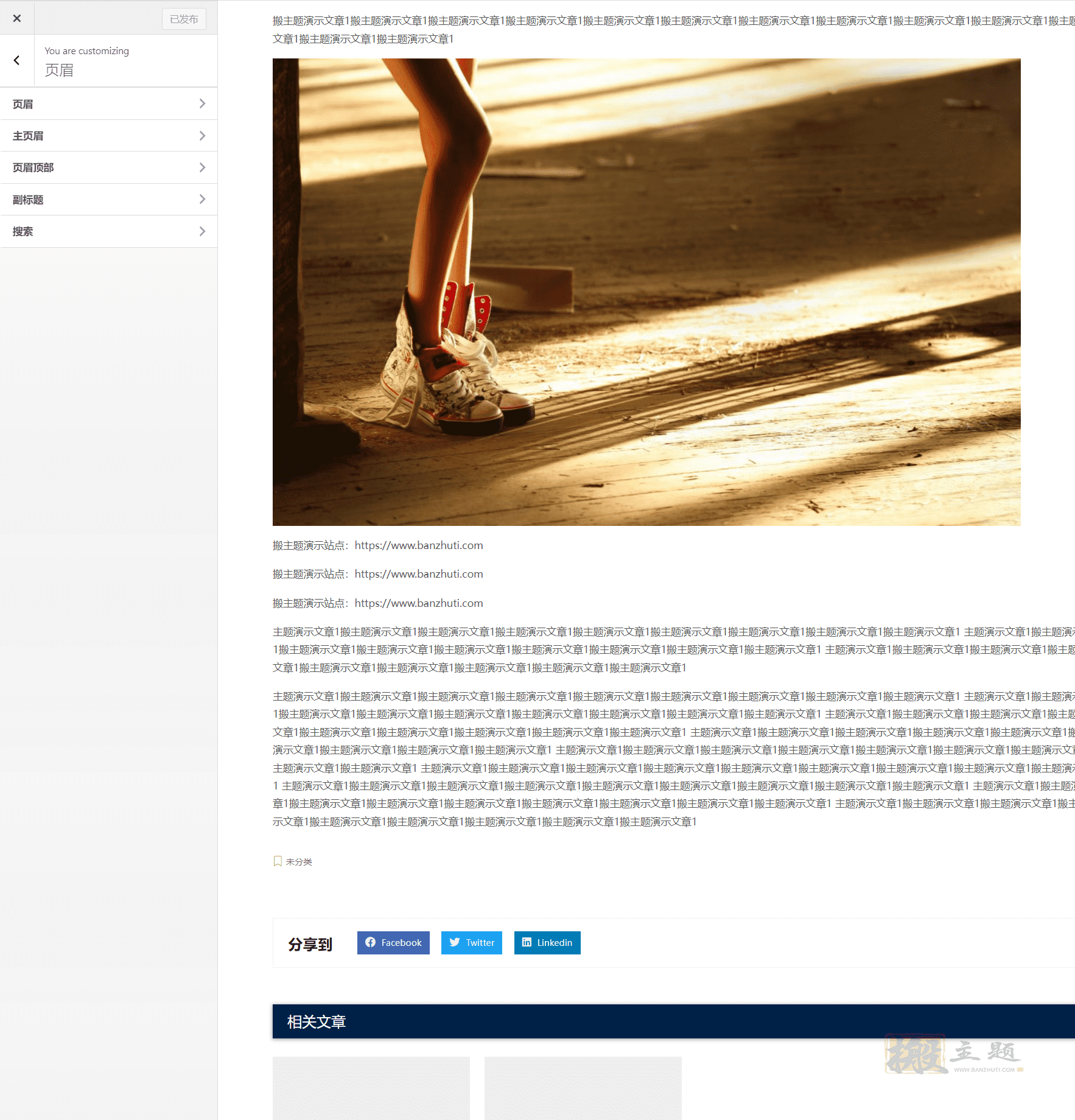This screenshot has width=1075, height=1120.
Task: Open the 页眉 section
Action: (109, 104)
